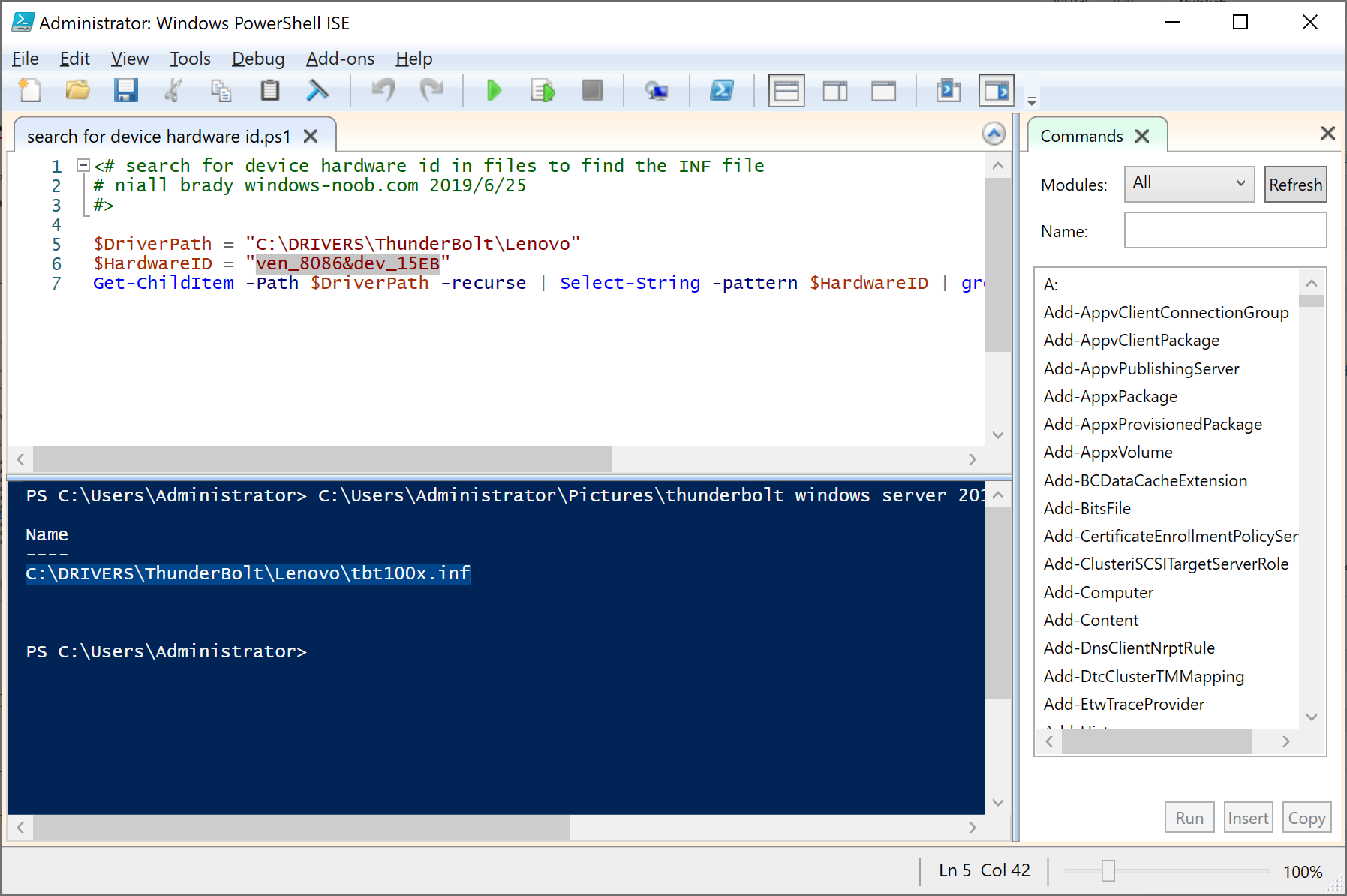Collapse script pane with round up arrow
The image size is (1347, 896).
tap(994, 134)
